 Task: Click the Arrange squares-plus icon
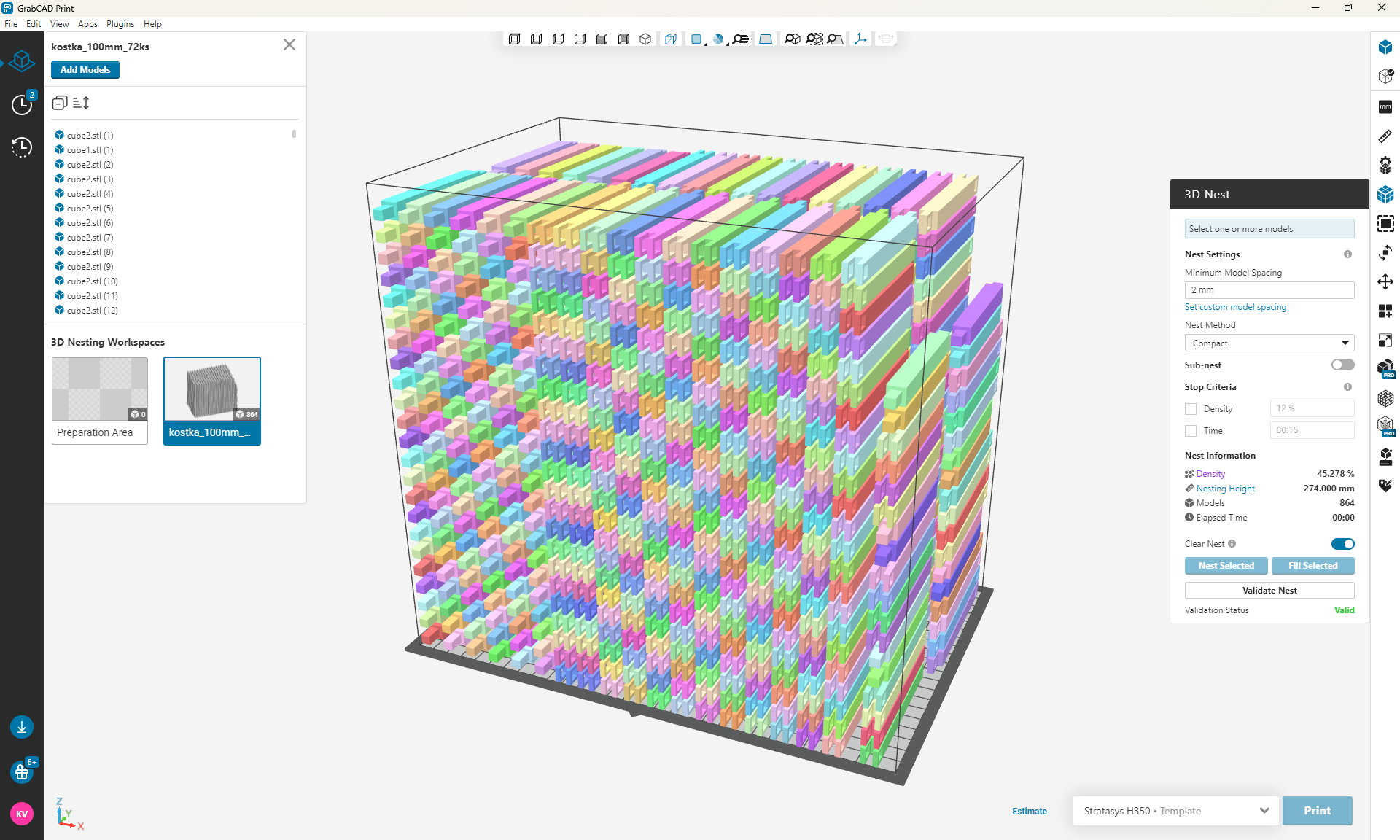[x=1385, y=311]
